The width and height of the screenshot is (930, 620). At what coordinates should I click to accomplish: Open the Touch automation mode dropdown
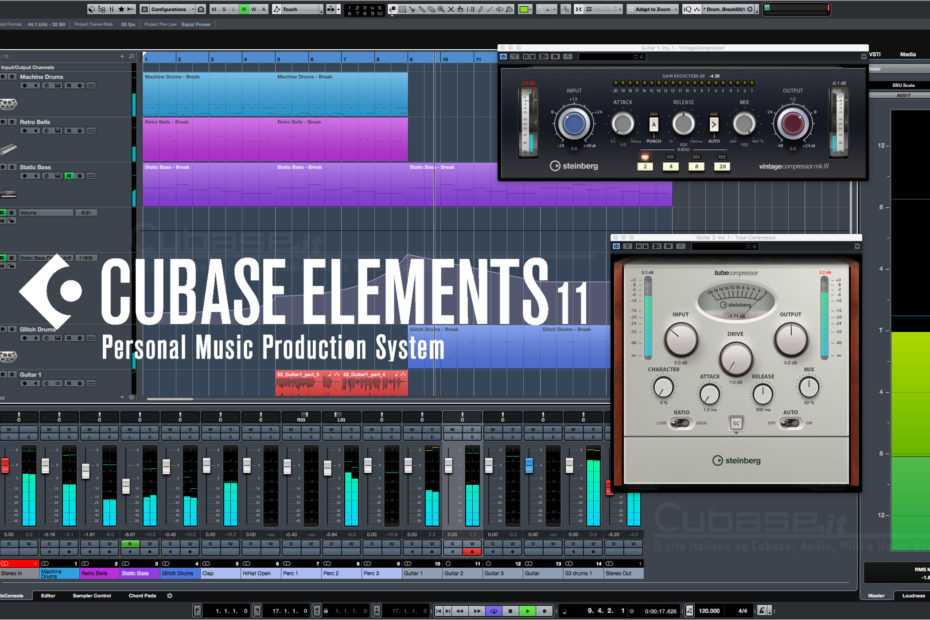point(298,9)
